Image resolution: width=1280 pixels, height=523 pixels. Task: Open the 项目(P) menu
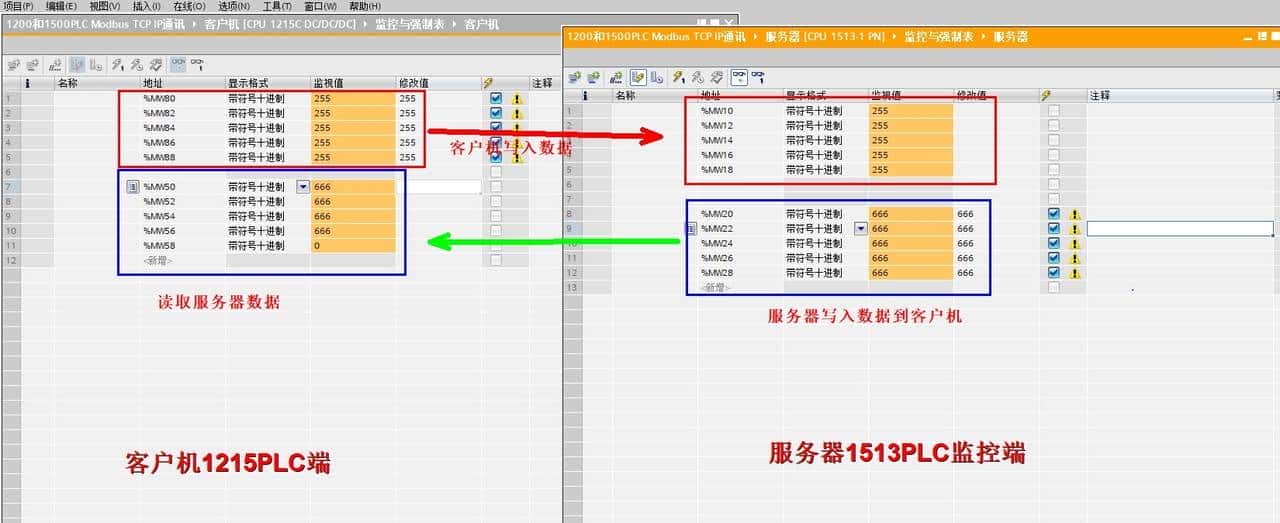(19, 6)
